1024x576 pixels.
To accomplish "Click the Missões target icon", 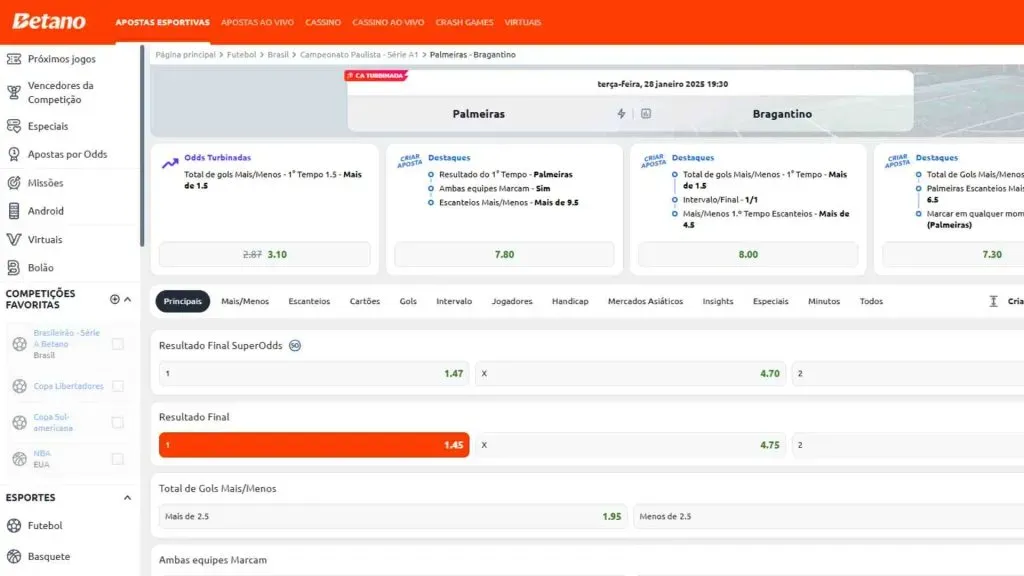I will pos(14,183).
